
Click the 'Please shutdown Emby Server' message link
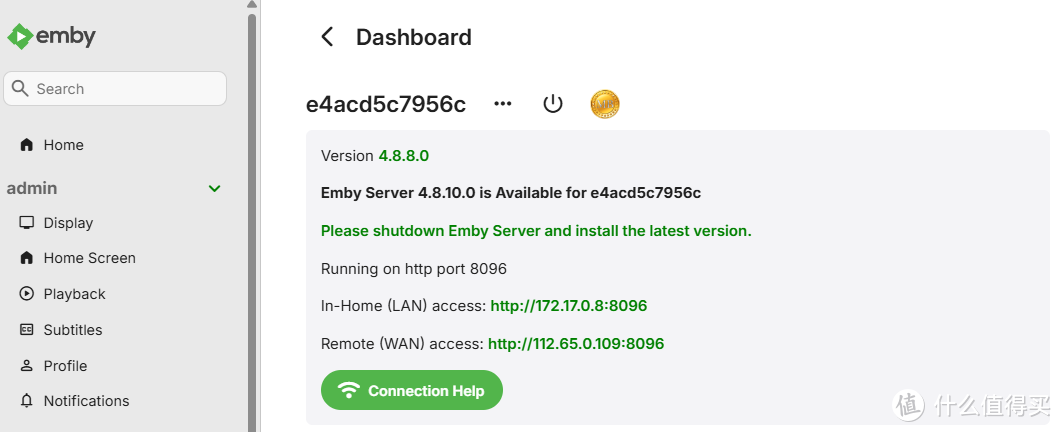pos(536,231)
